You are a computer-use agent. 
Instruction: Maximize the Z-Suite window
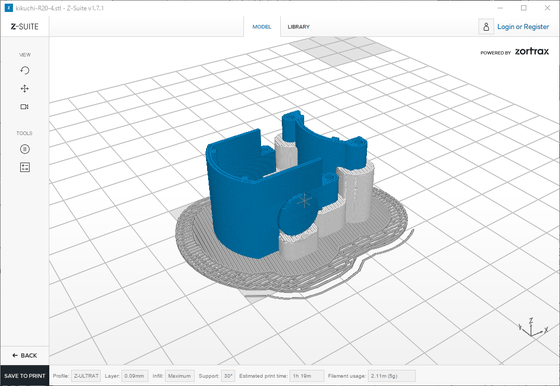click(x=524, y=8)
